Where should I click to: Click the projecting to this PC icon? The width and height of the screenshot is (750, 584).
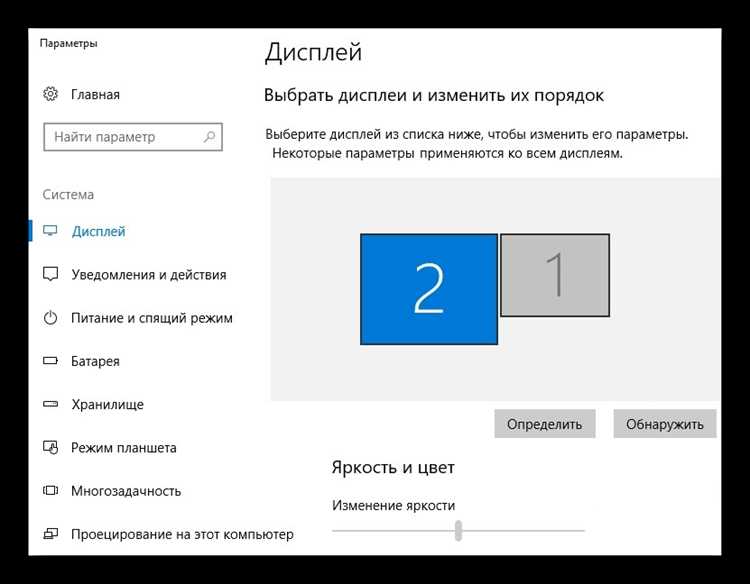[x=50, y=534]
